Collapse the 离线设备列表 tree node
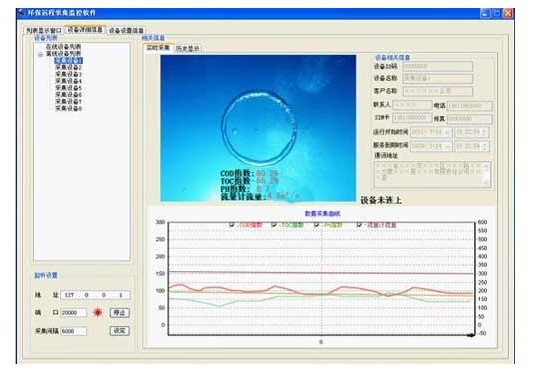This screenshot has width=548, height=373. (x=40, y=54)
